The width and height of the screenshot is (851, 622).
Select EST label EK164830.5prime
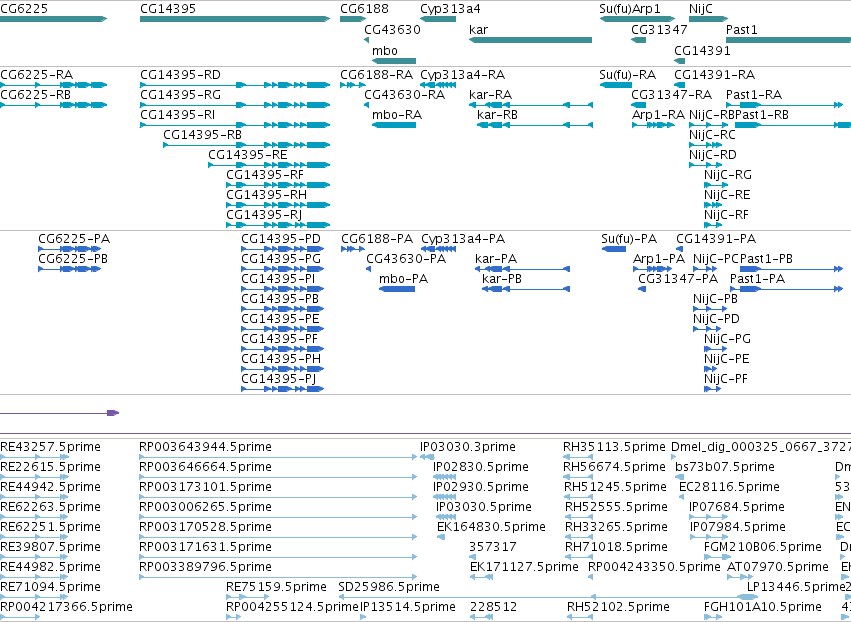click(x=491, y=526)
